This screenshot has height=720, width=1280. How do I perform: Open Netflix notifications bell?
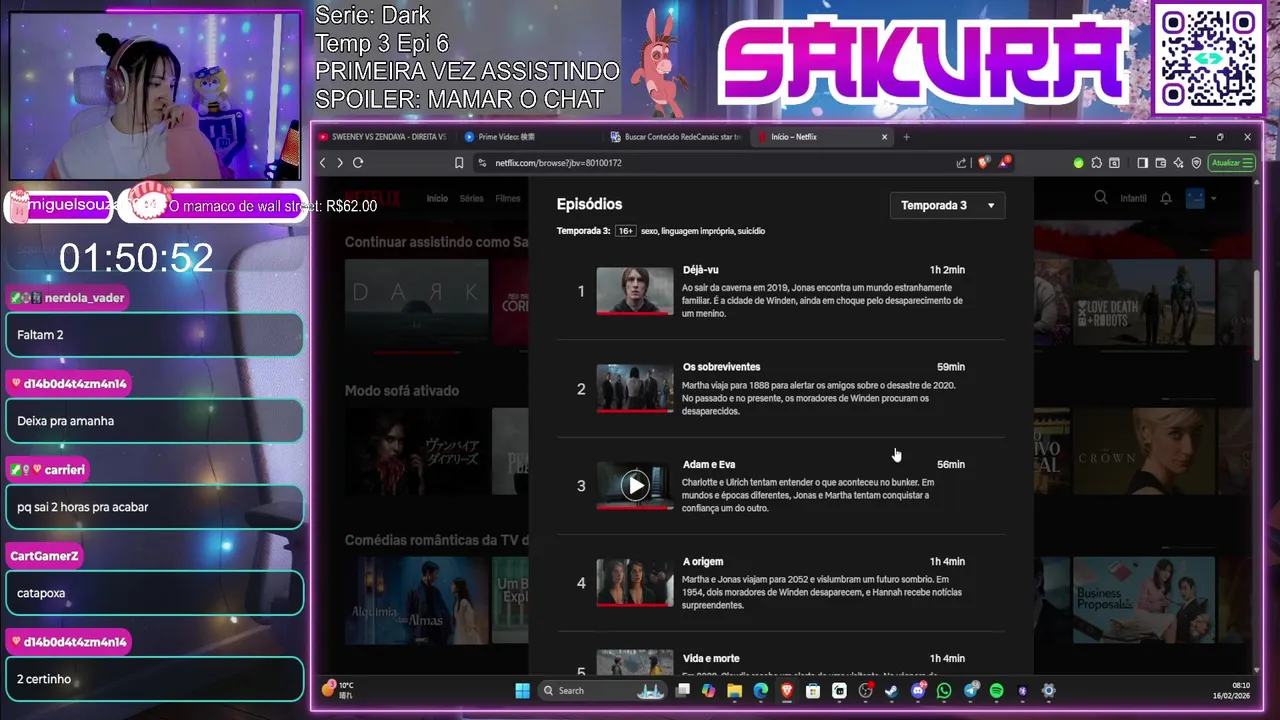[x=1166, y=198]
